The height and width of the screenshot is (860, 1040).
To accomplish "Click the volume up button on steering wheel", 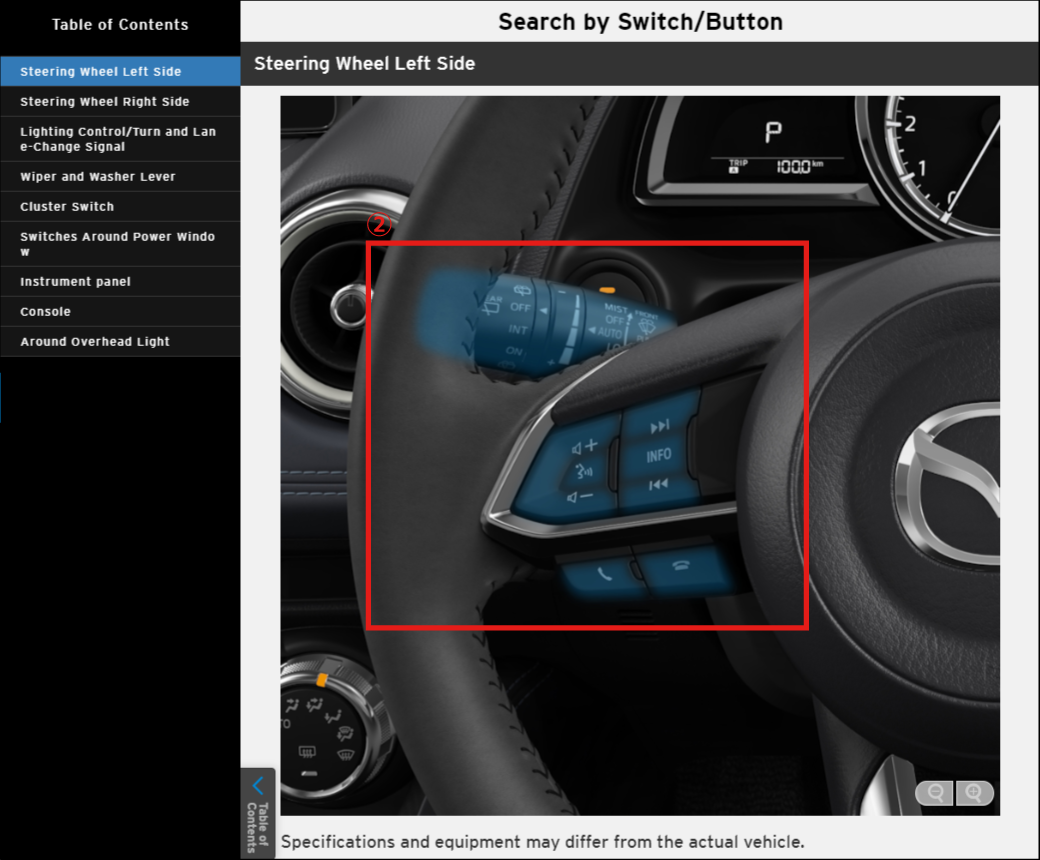I will click(x=583, y=446).
